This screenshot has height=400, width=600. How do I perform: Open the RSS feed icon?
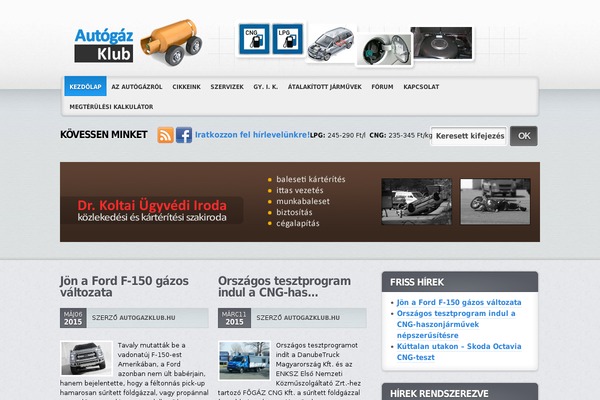(x=165, y=135)
